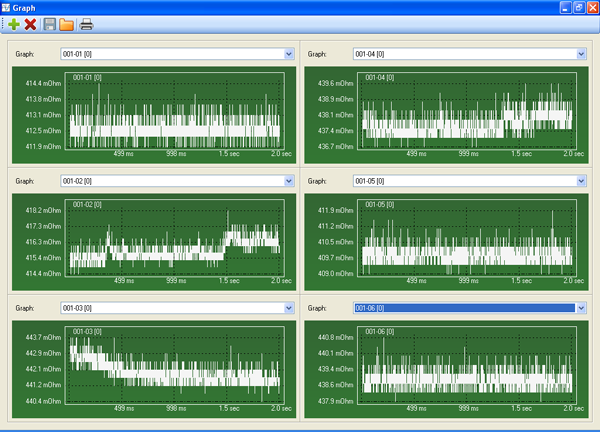Screen dimensions: 600x432
Task: Expand the 001-01 [0] graph dropdown
Action: pyautogui.click(x=287, y=54)
